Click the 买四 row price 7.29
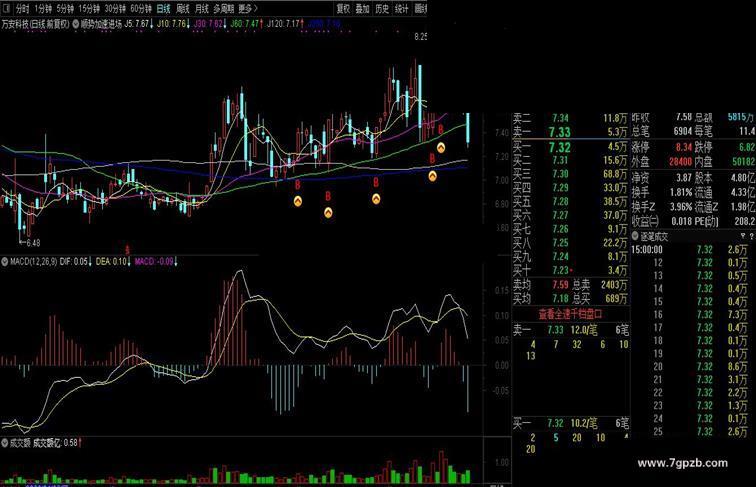This screenshot has height=487, width=756. [x=560, y=188]
